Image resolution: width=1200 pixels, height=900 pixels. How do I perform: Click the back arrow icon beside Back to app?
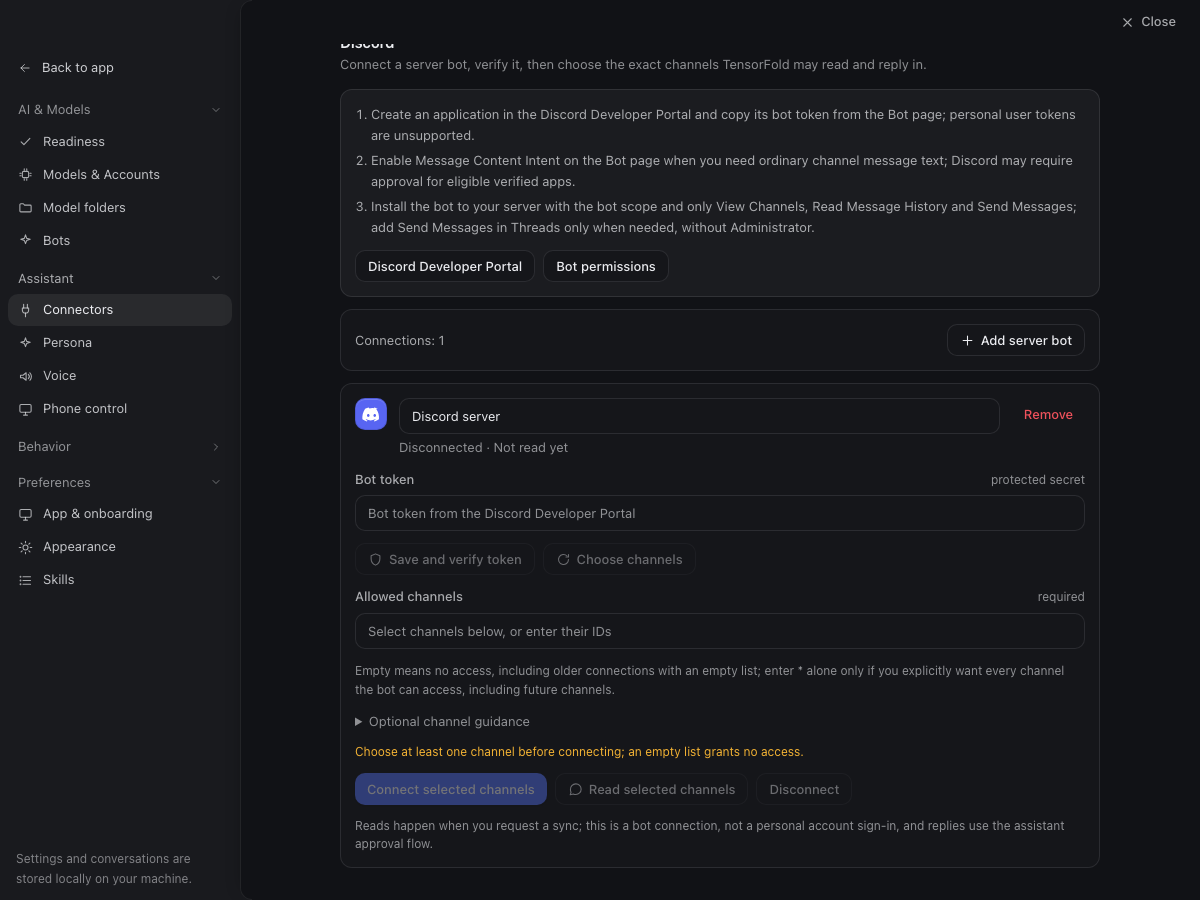tap(25, 68)
